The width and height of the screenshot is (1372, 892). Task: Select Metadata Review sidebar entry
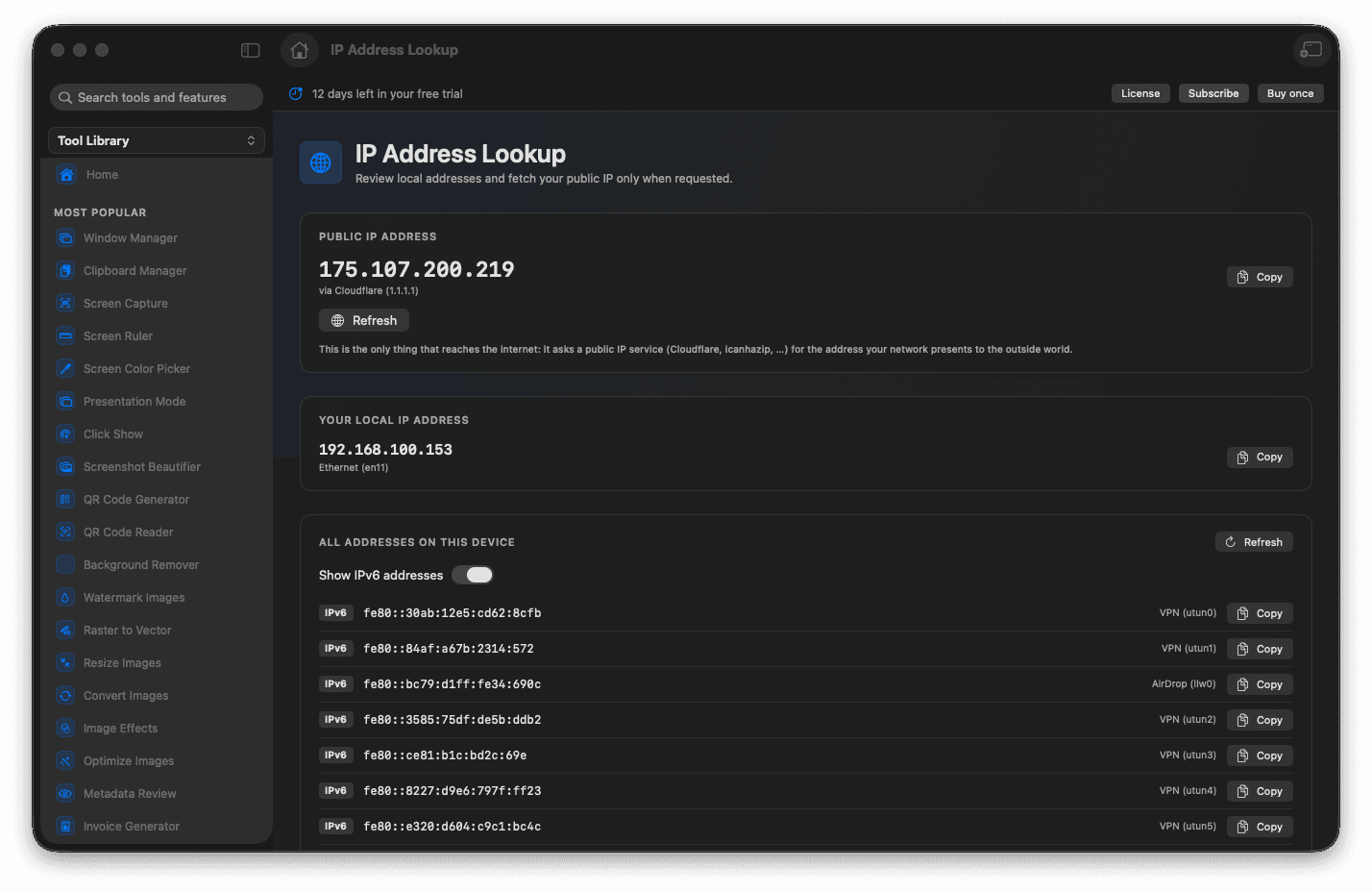pos(158,794)
